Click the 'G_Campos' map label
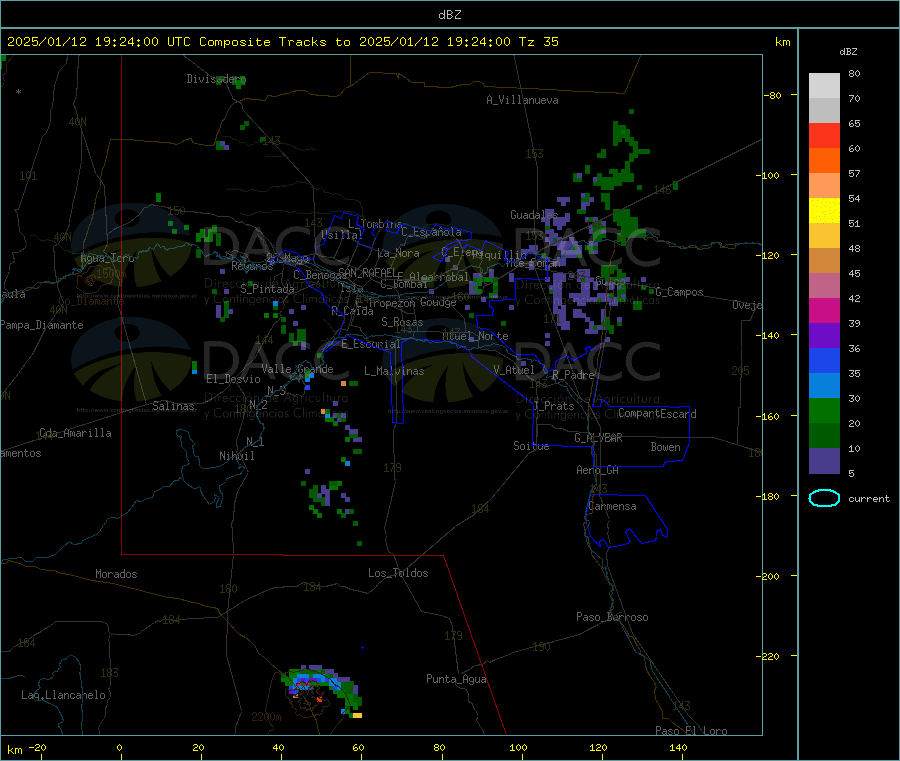Image resolution: width=900 pixels, height=761 pixels. pos(679,292)
